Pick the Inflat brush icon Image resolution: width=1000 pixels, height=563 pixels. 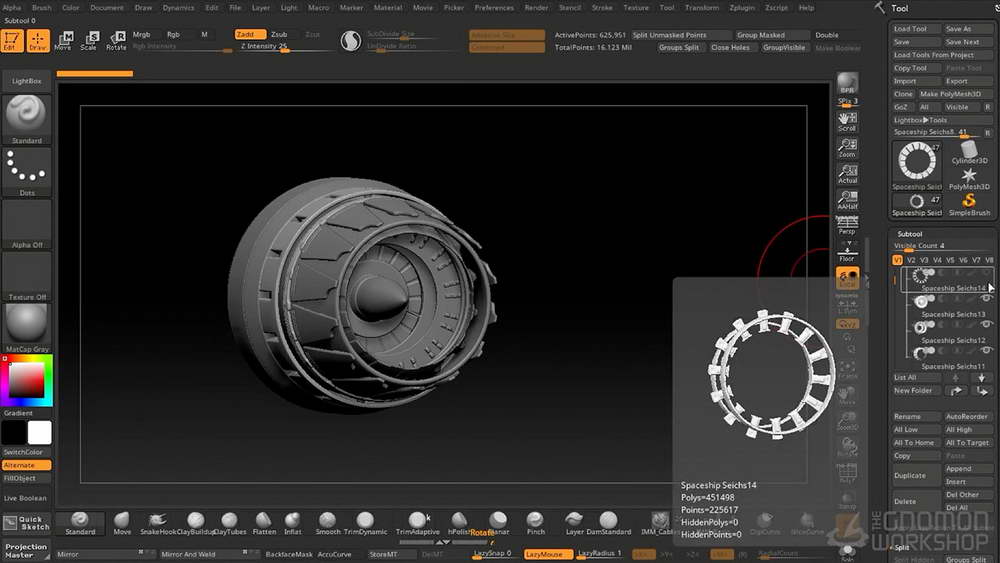293,523
